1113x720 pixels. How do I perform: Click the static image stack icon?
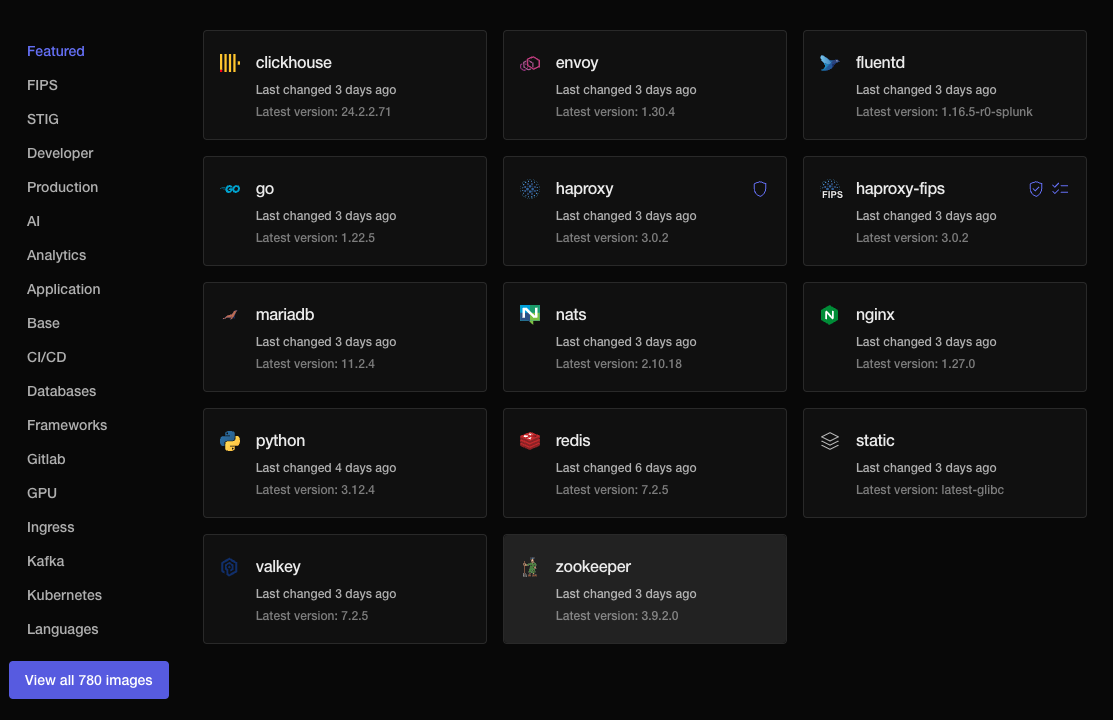pyautogui.click(x=829, y=440)
